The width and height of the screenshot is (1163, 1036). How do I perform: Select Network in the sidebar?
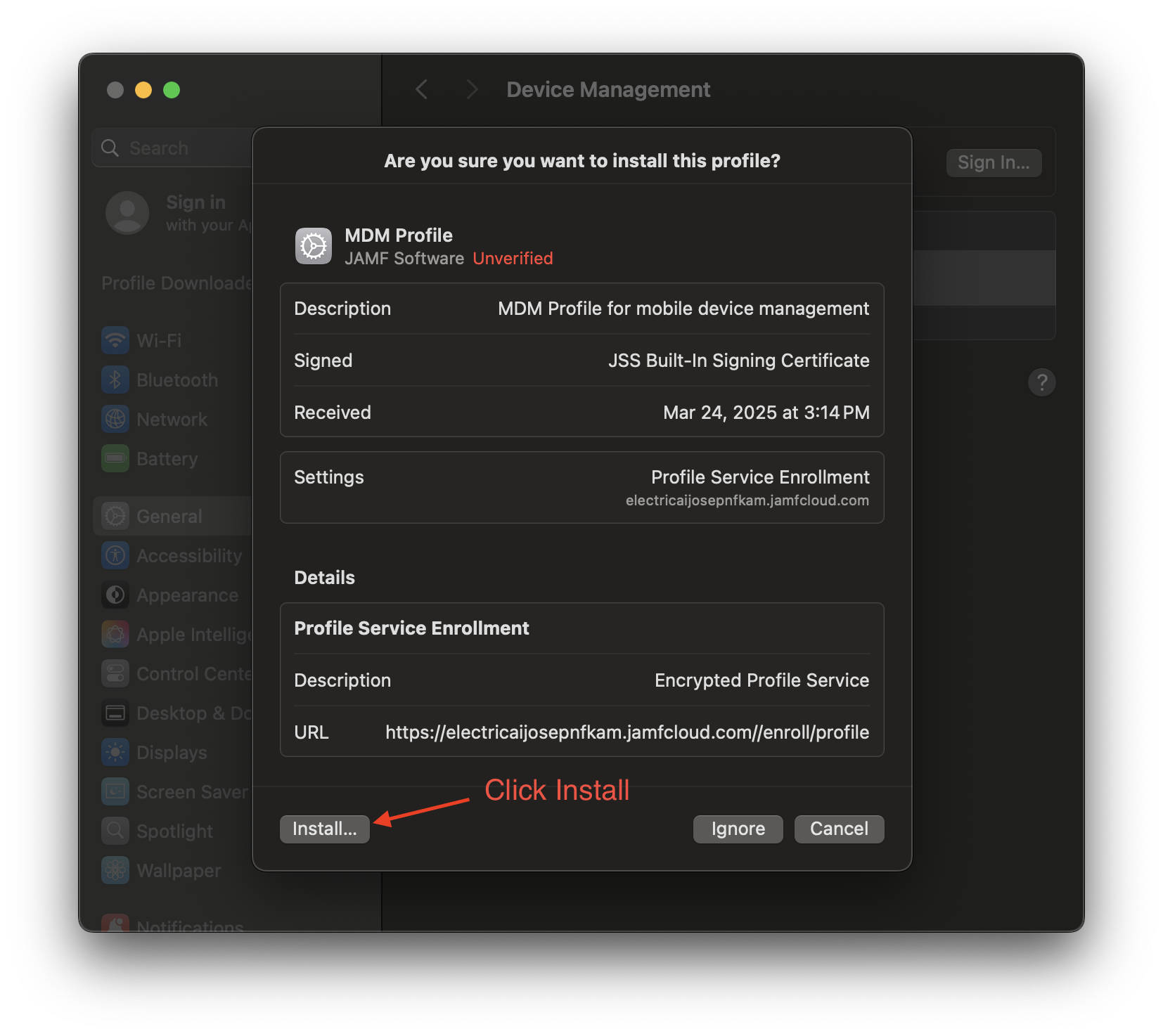[x=172, y=420]
